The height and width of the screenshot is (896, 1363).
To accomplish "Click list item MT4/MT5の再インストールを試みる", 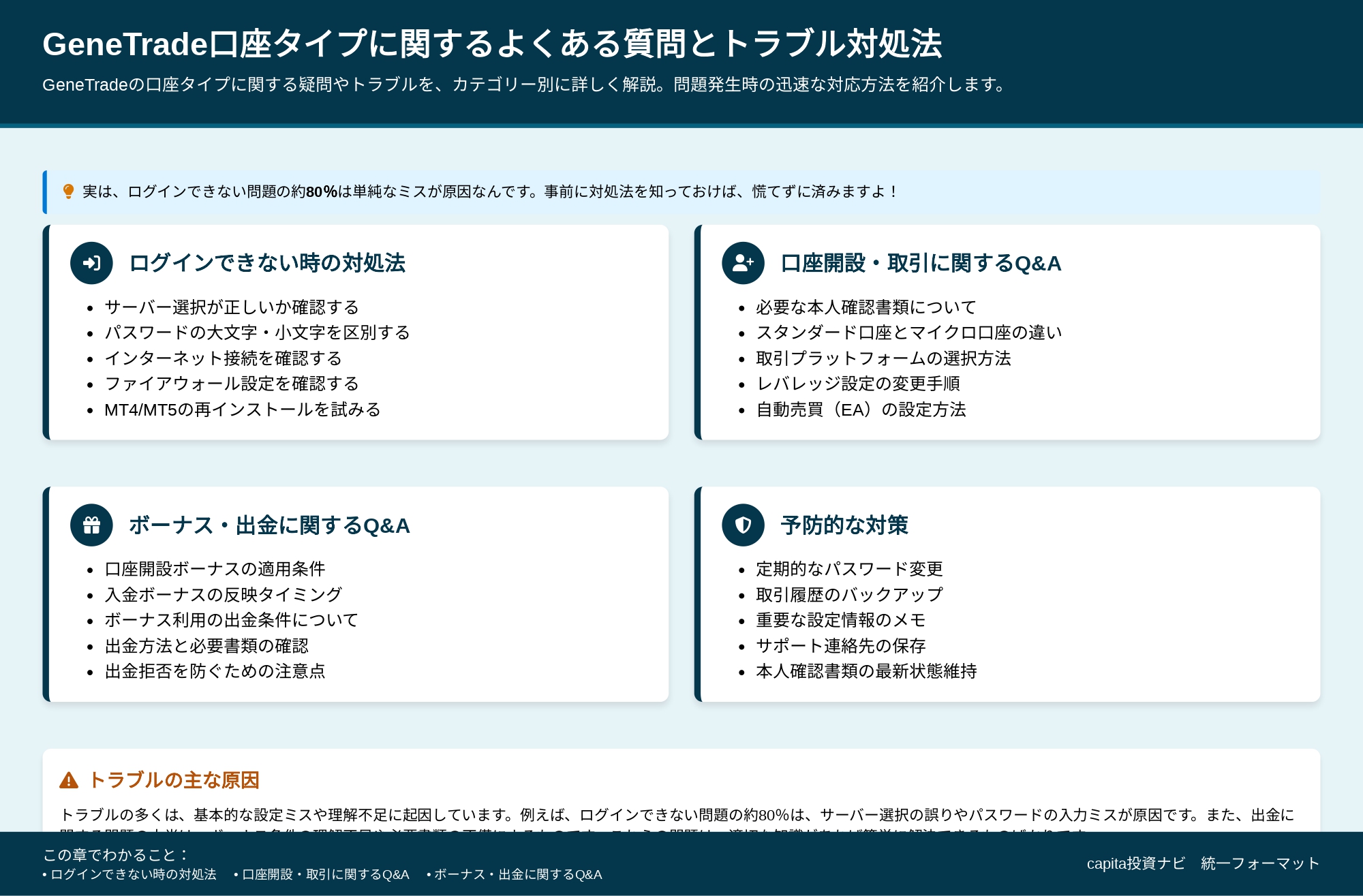I will click(x=243, y=410).
